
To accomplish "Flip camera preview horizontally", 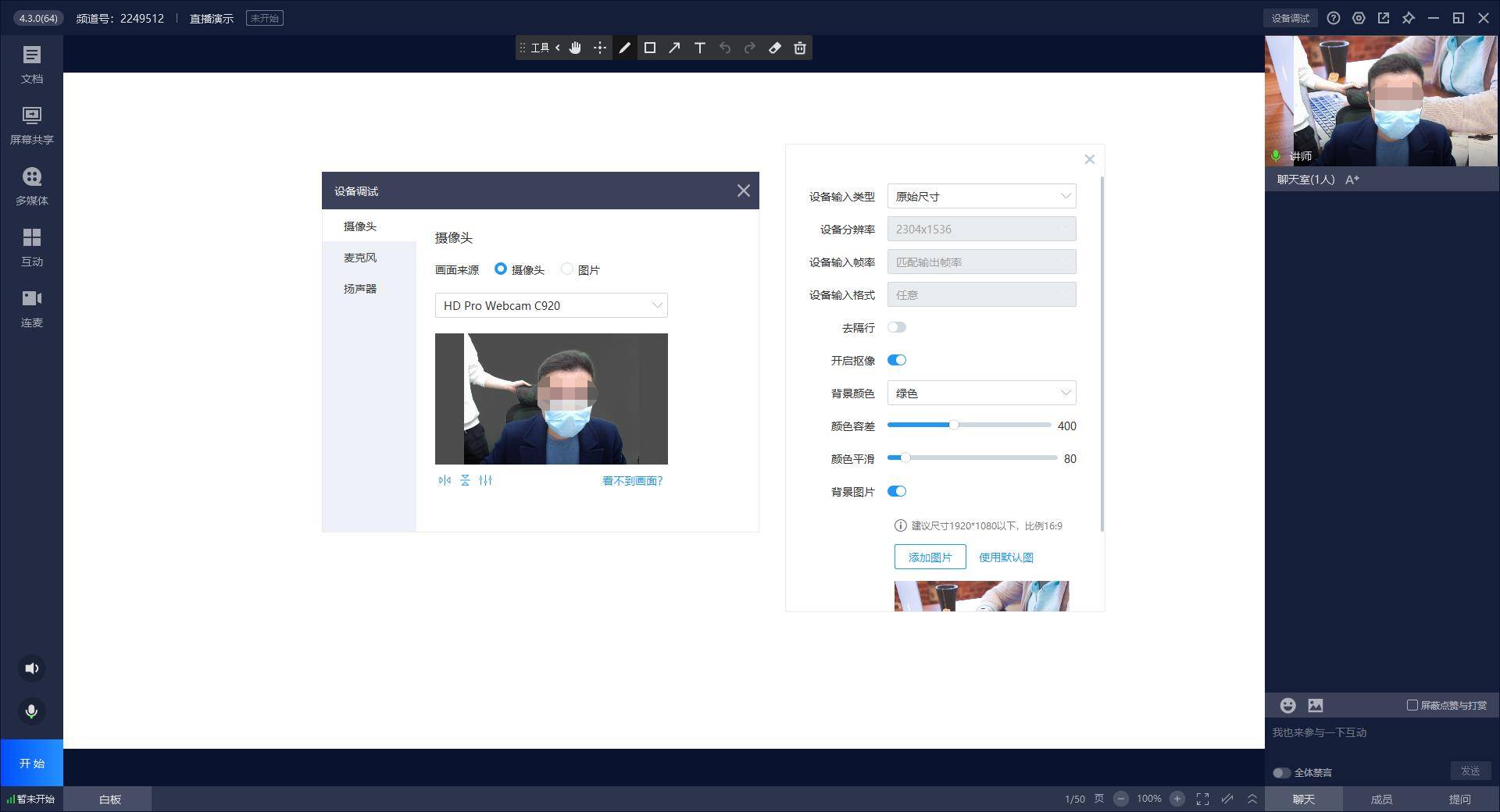I will pos(445,480).
